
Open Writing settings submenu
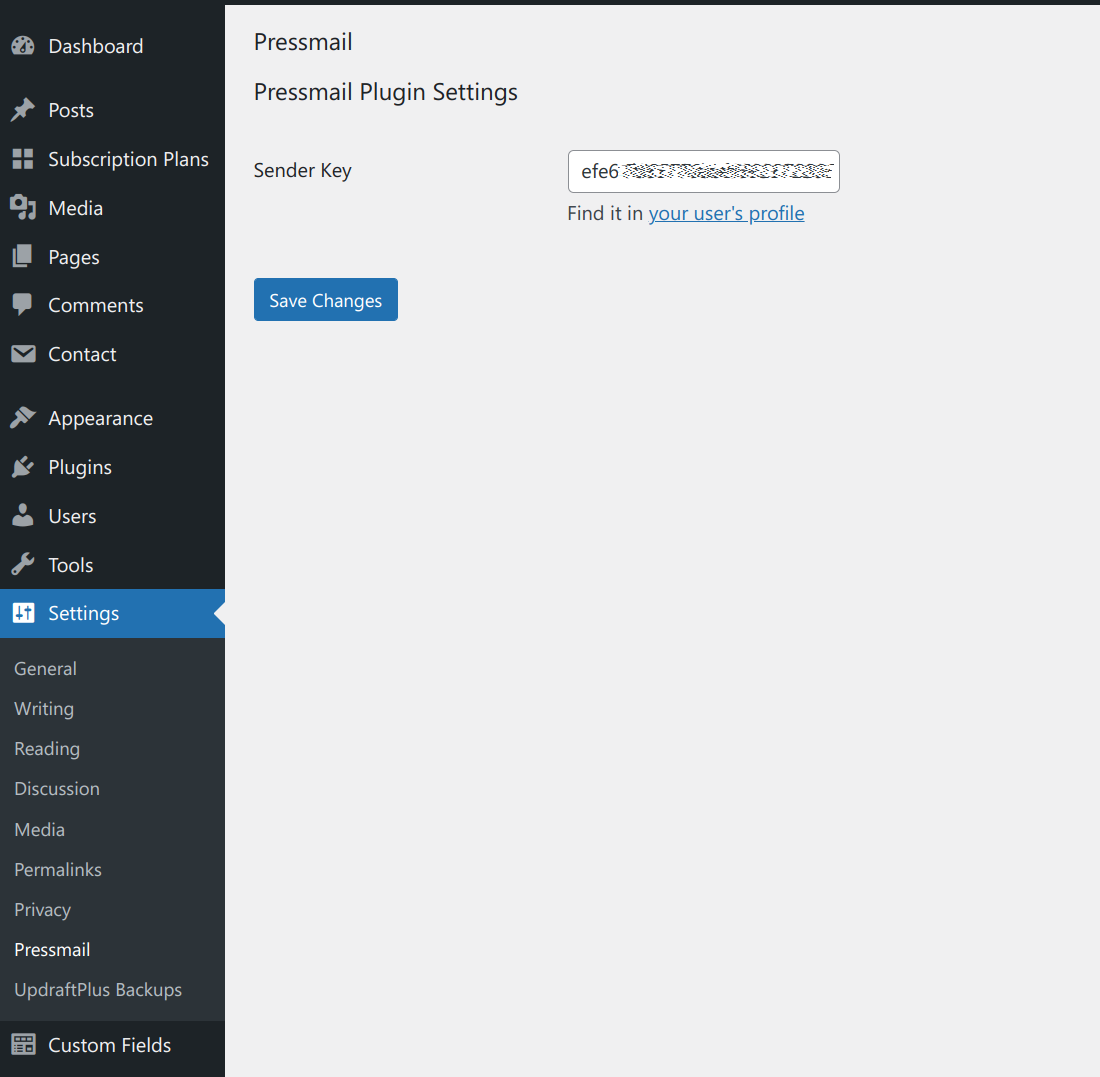click(x=44, y=709)
